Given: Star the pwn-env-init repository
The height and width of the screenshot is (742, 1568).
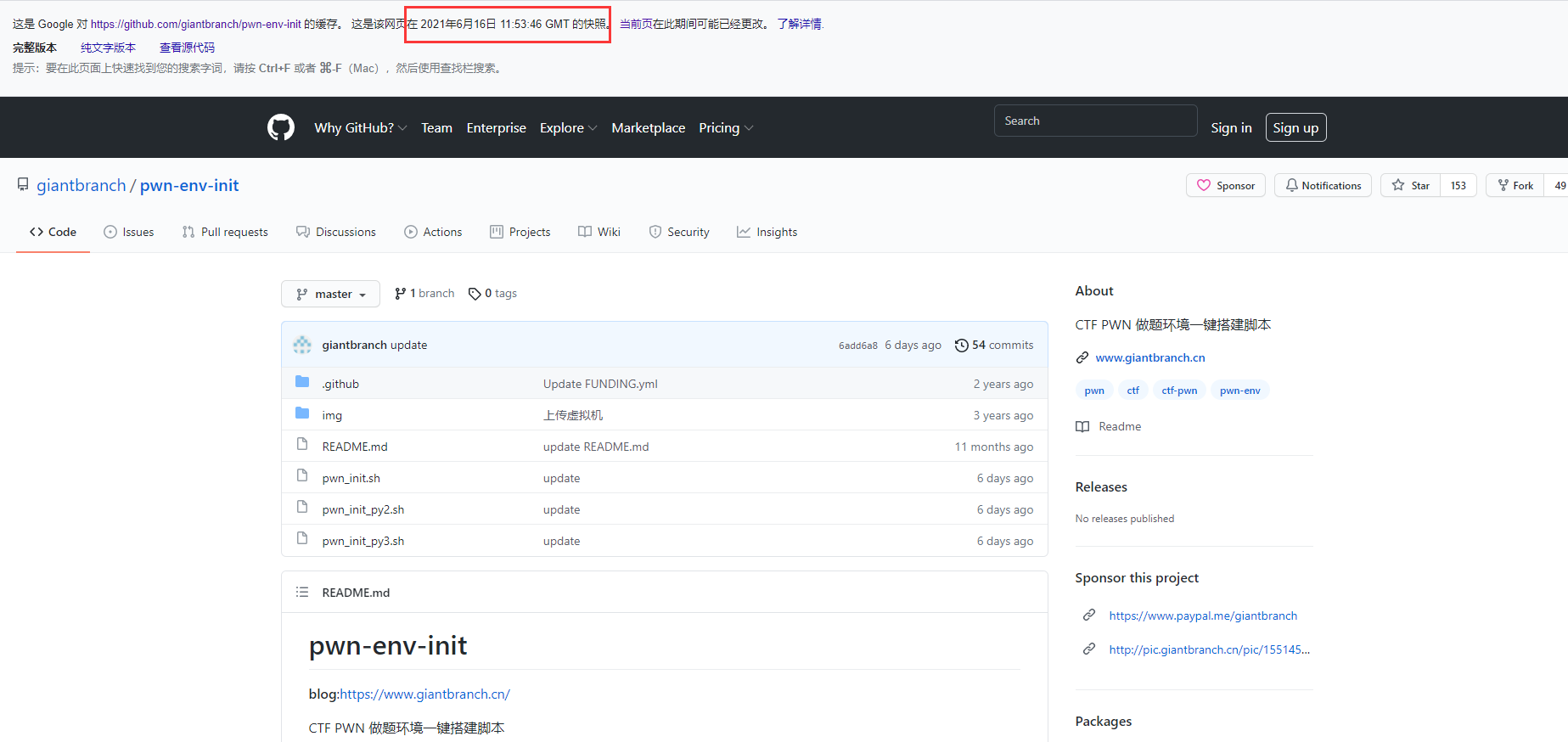Looking at the screenshot, I should [x=1410, y=185].
